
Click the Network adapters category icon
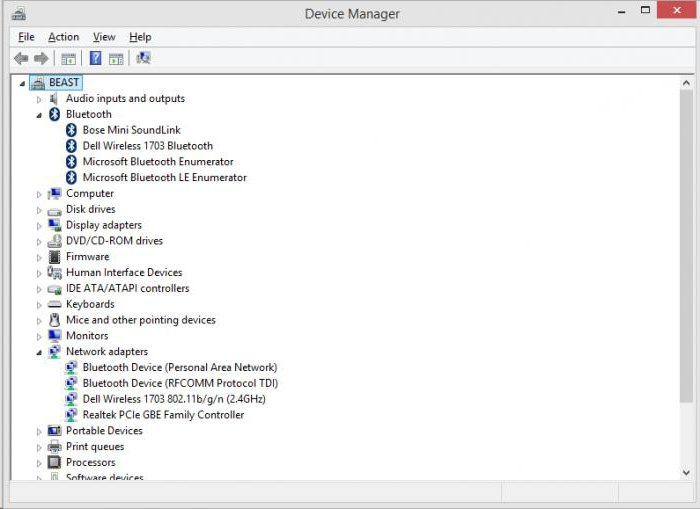pos(54,352)
